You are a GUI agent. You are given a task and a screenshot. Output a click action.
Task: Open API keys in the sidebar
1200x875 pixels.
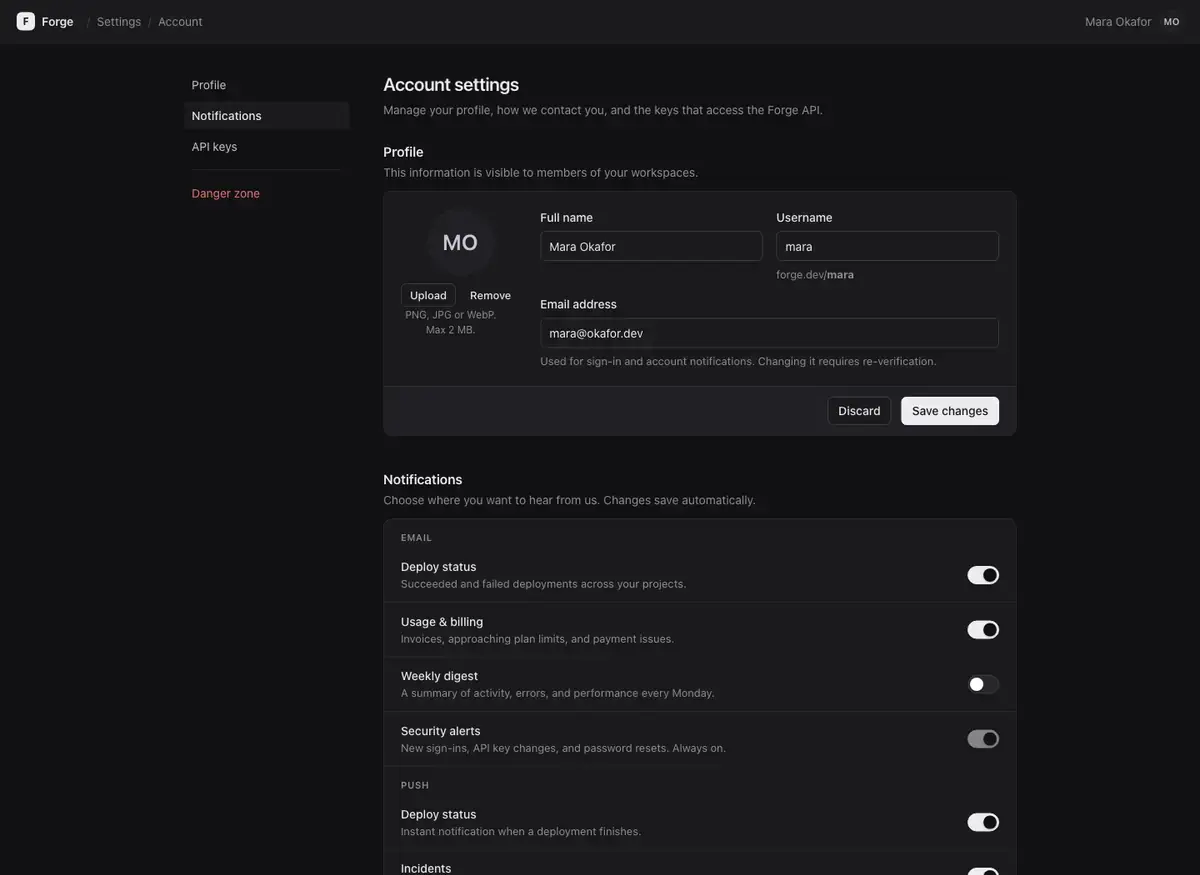point(266,147)
